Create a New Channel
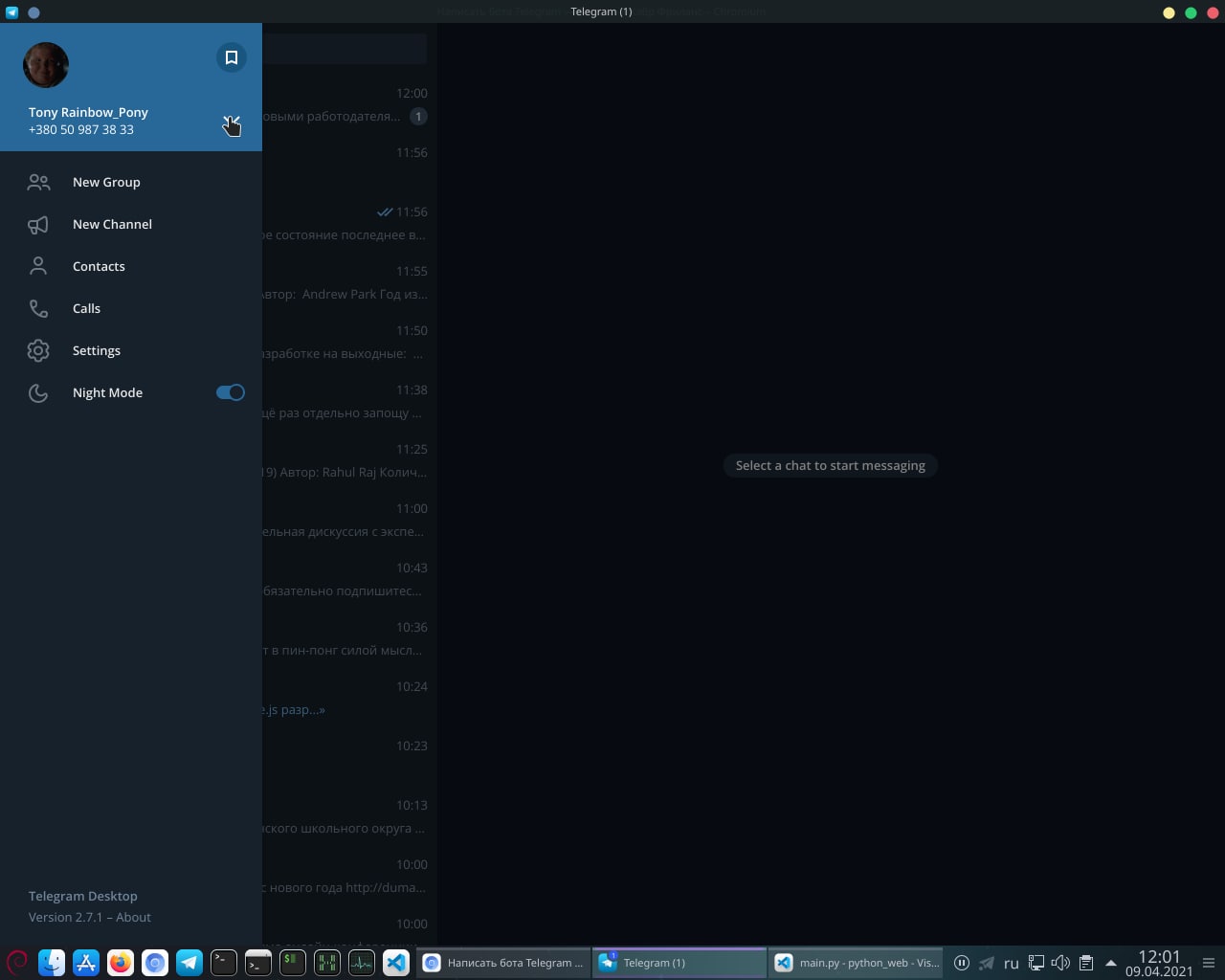 pyautogui.click(x=131, y=224)
